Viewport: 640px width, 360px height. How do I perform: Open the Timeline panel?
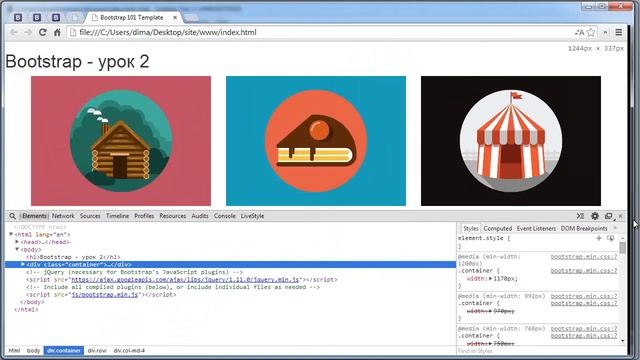point(118,216)
